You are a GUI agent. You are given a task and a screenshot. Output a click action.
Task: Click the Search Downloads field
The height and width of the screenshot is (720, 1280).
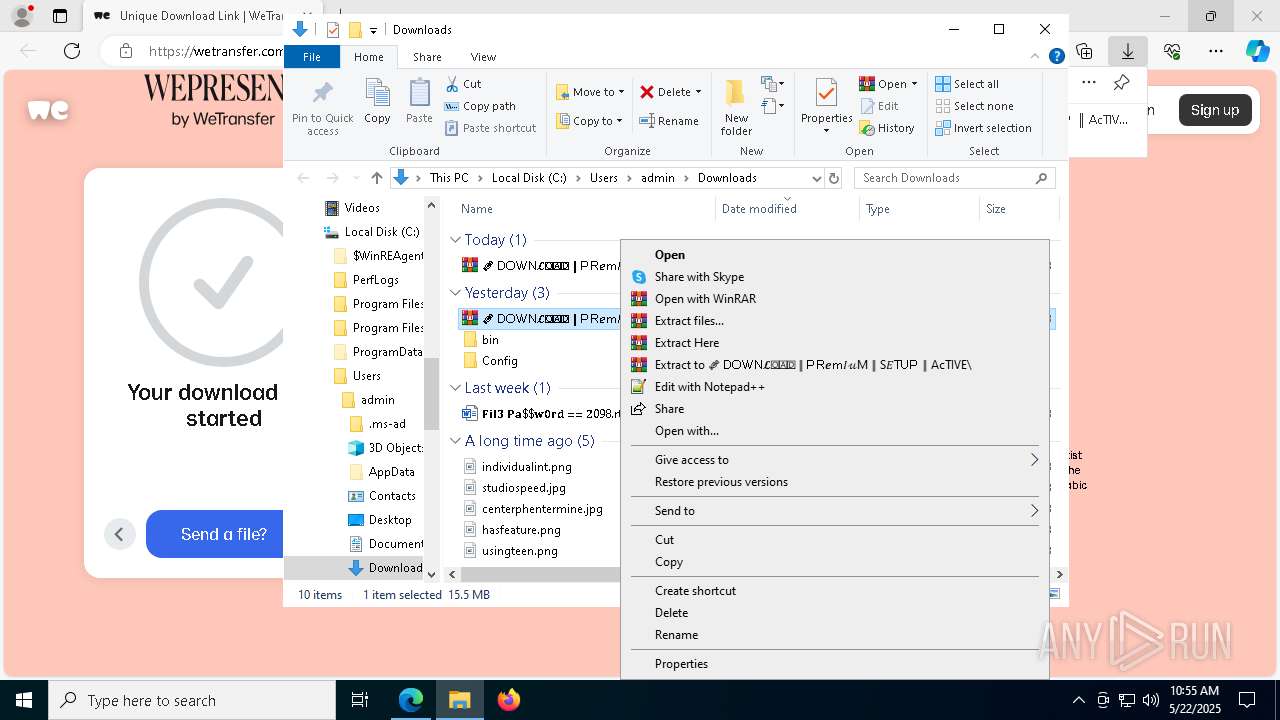pos(954,178)
